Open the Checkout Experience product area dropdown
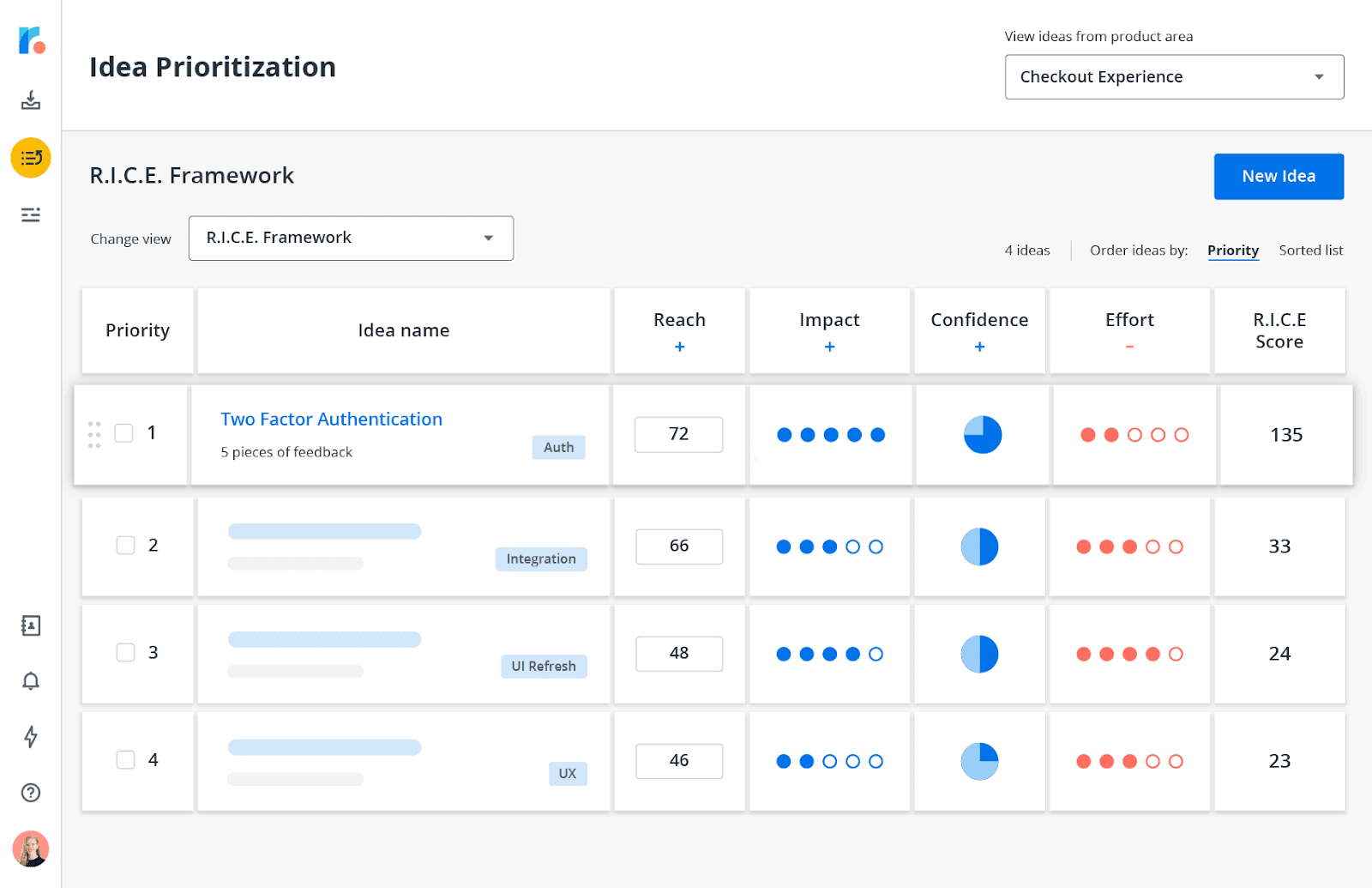The height and width of the screenshot is (888, 1372). click(1173, 76)
